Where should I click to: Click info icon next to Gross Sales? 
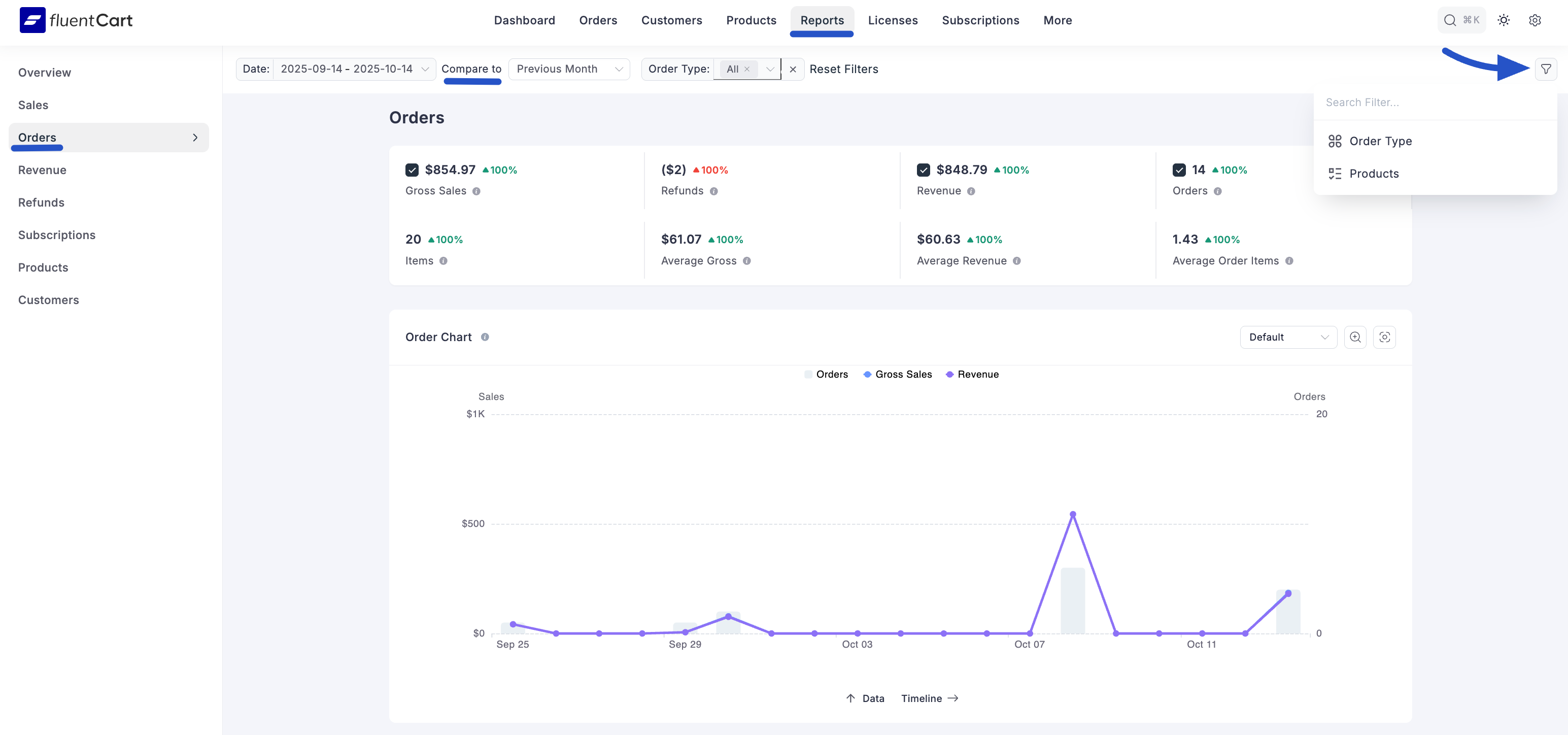coord(476,191)
